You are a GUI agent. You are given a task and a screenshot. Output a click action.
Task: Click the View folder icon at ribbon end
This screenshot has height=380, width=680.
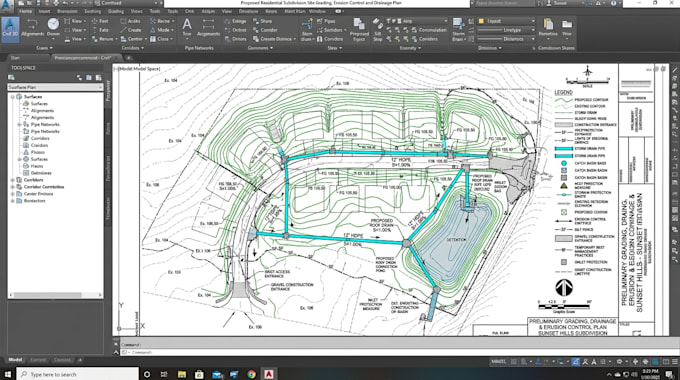coord(567,27)
